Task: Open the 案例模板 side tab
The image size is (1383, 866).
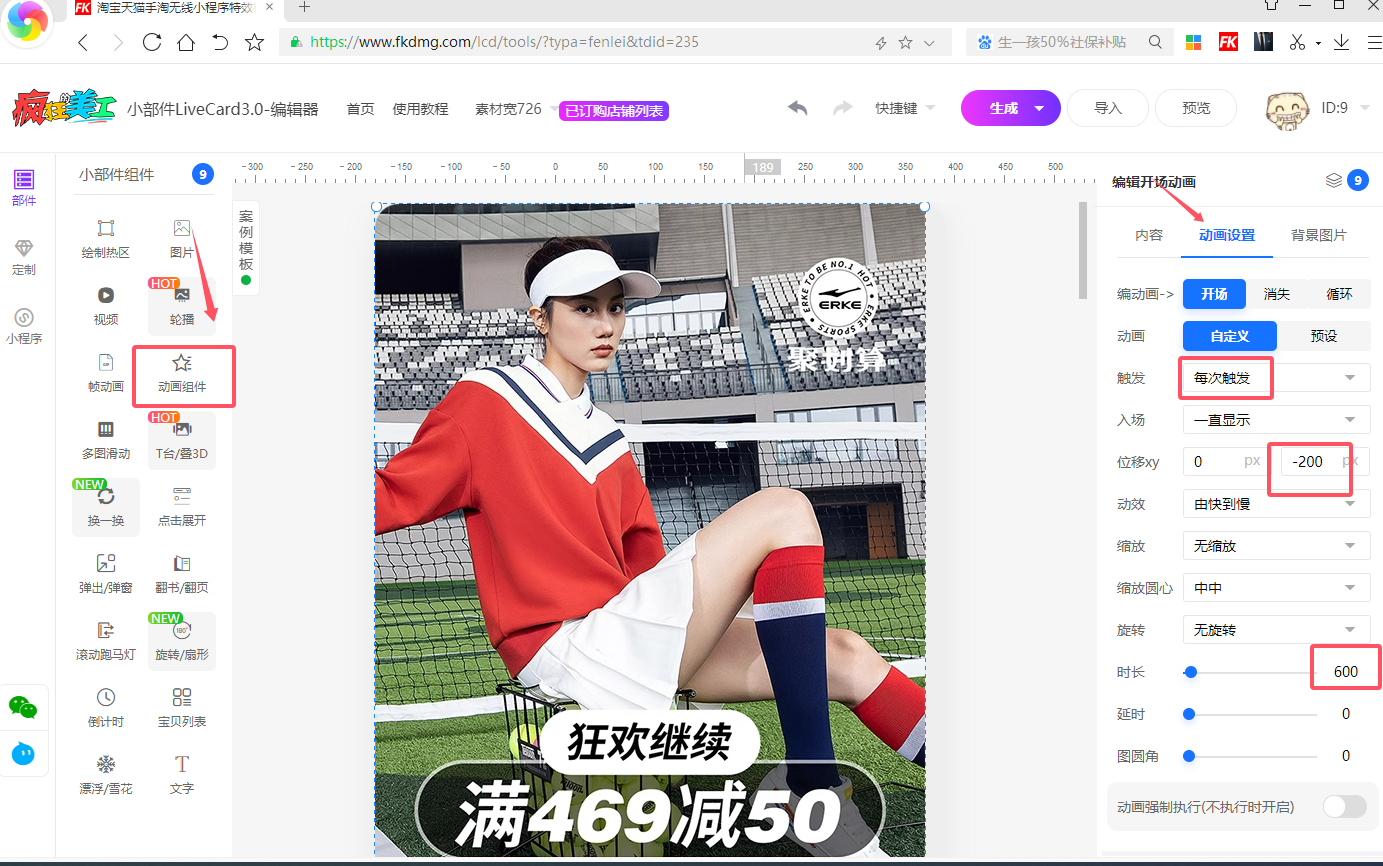Action: click(x=246, y=248)
